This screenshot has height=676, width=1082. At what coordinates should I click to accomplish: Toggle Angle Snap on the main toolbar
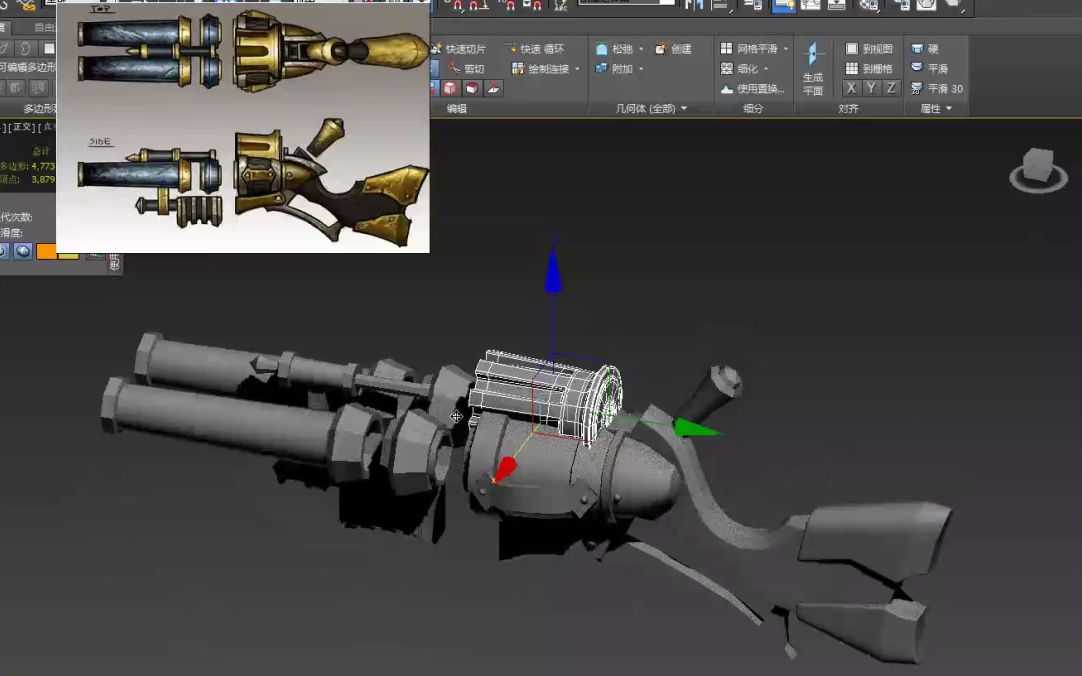472,5
